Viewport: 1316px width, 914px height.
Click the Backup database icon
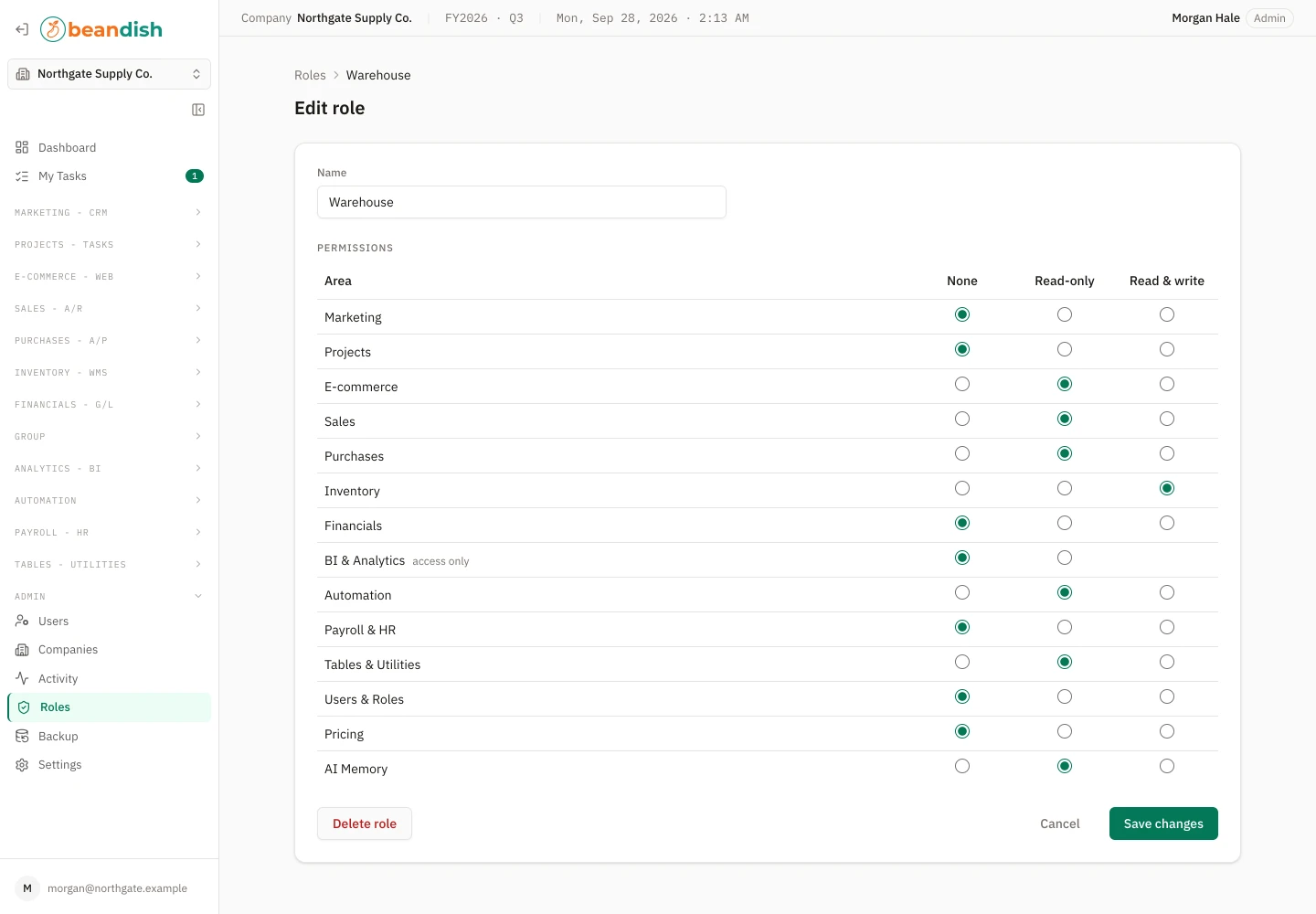pos(22,736)
